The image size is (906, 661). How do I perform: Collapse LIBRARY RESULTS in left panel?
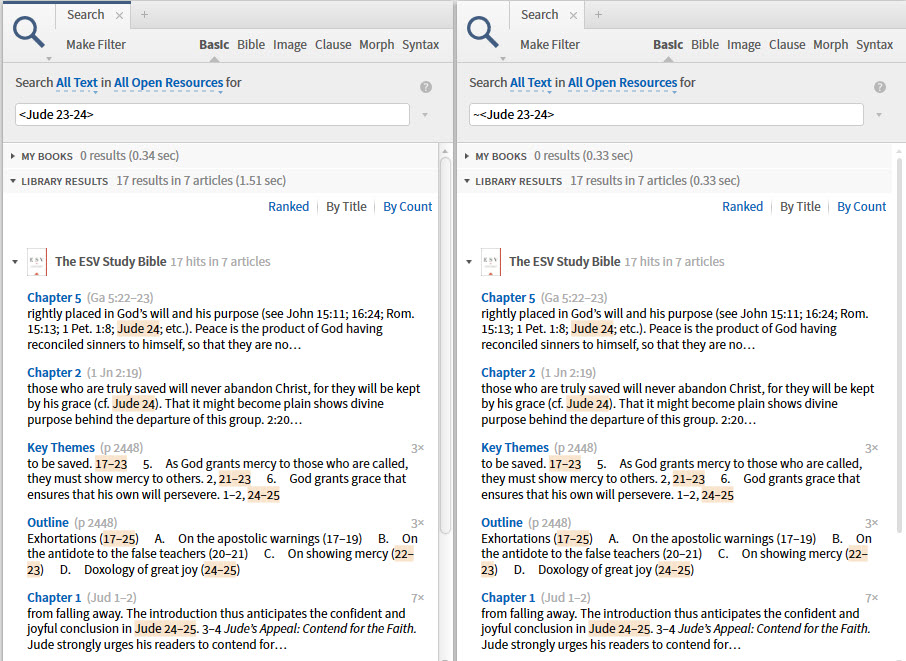(x=13, y=181)
